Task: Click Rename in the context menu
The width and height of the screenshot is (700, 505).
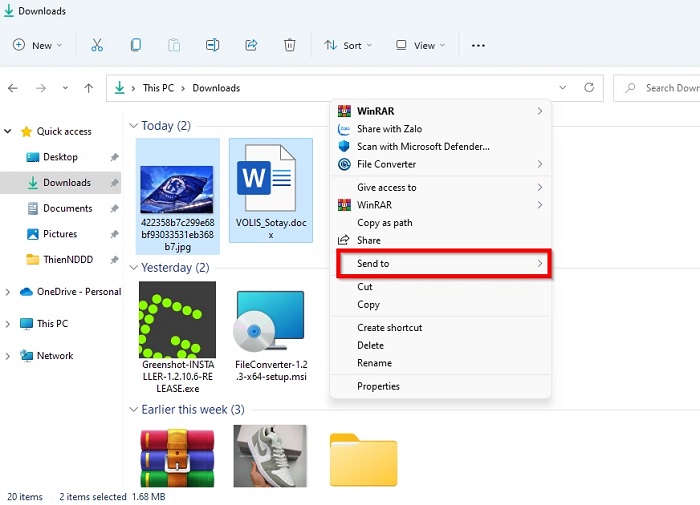Action: point(441,363)
